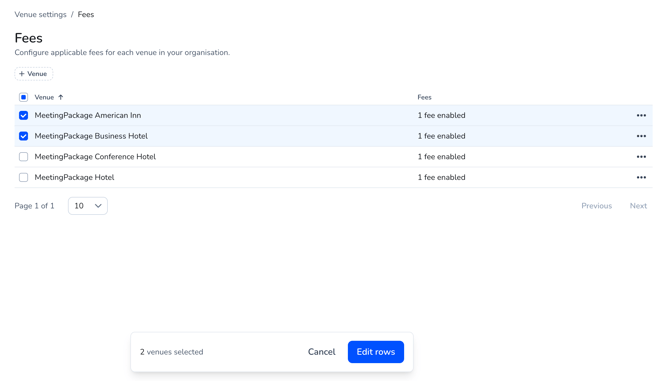Click '1 fee enabled' for Conference Hotel

point(441,157)
